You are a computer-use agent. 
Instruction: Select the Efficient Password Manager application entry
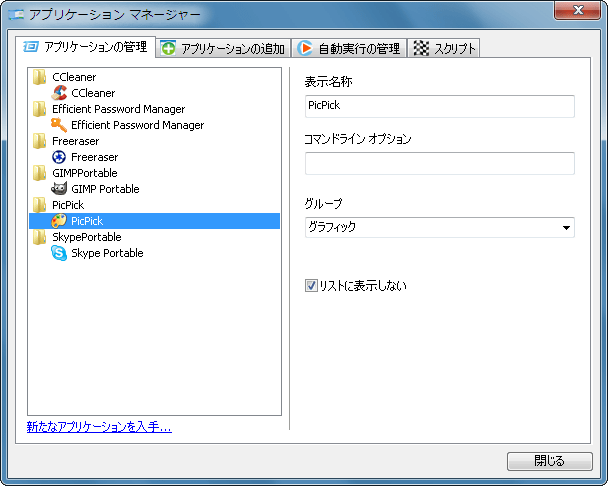[x=138, y=125]
